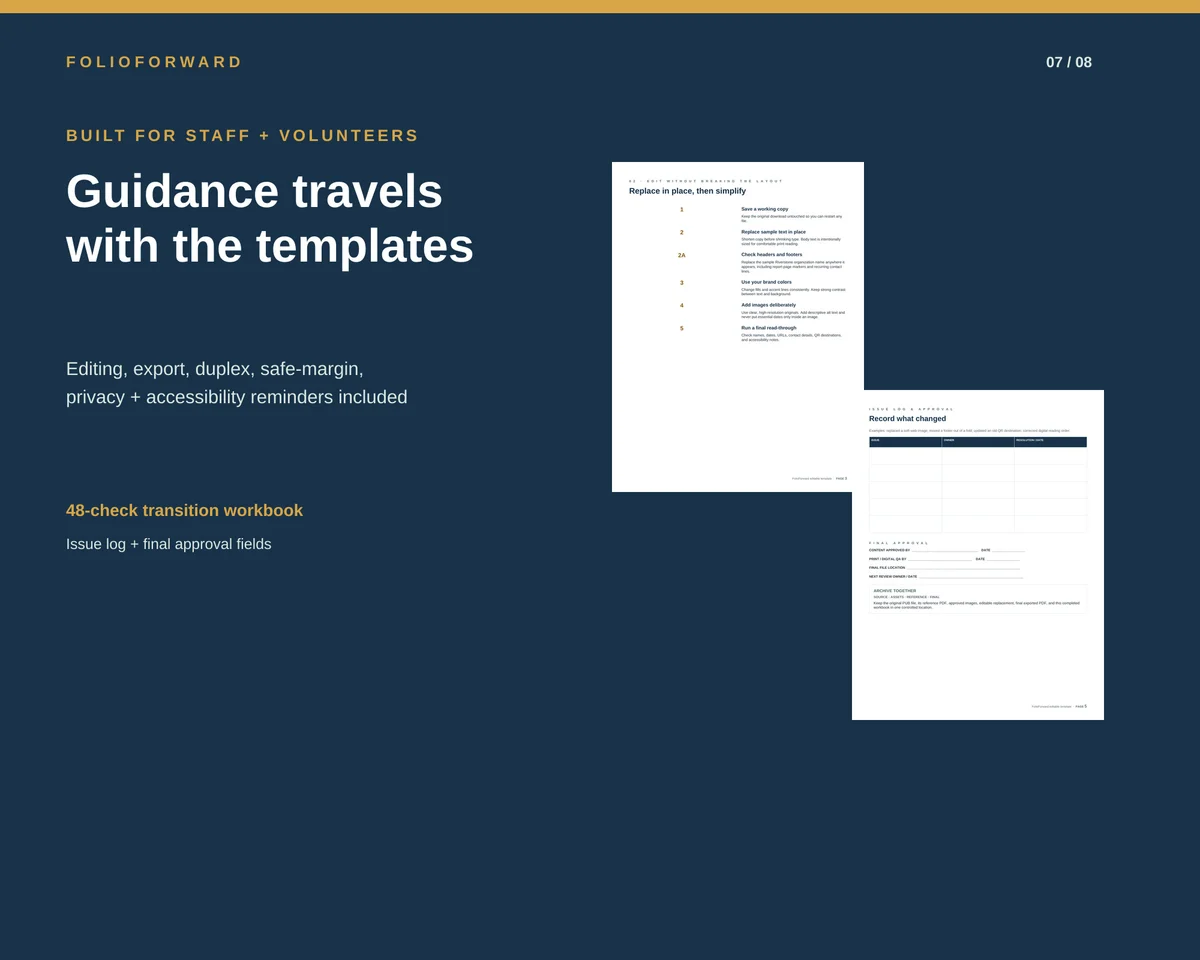1200x960 pixels.
Task: Open the 'Record what changed' page thumbnail
Action: click(978, 555)
